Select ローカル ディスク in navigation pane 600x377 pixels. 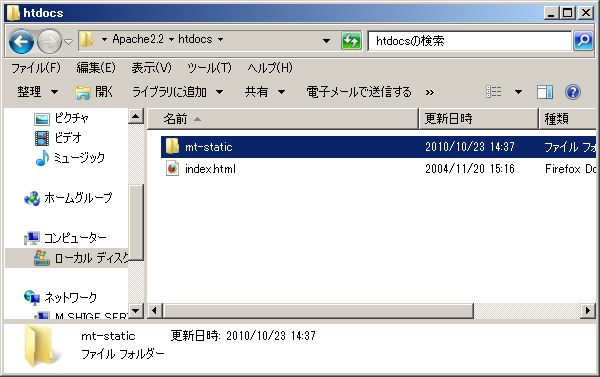coord(91,258)
